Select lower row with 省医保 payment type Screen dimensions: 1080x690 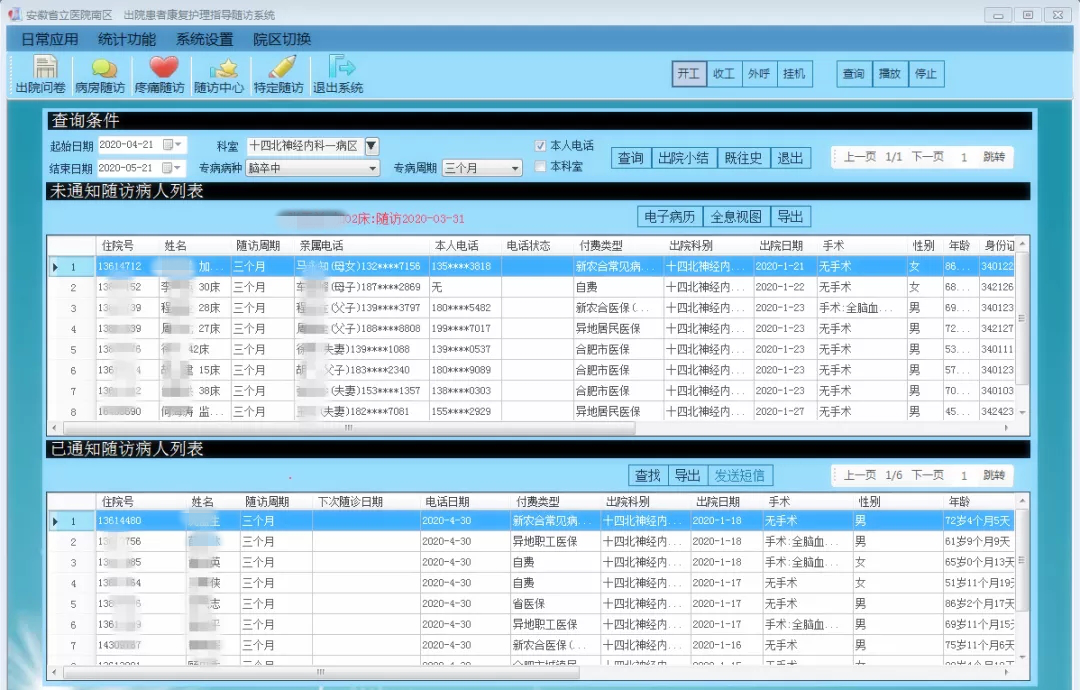(532, 604)
